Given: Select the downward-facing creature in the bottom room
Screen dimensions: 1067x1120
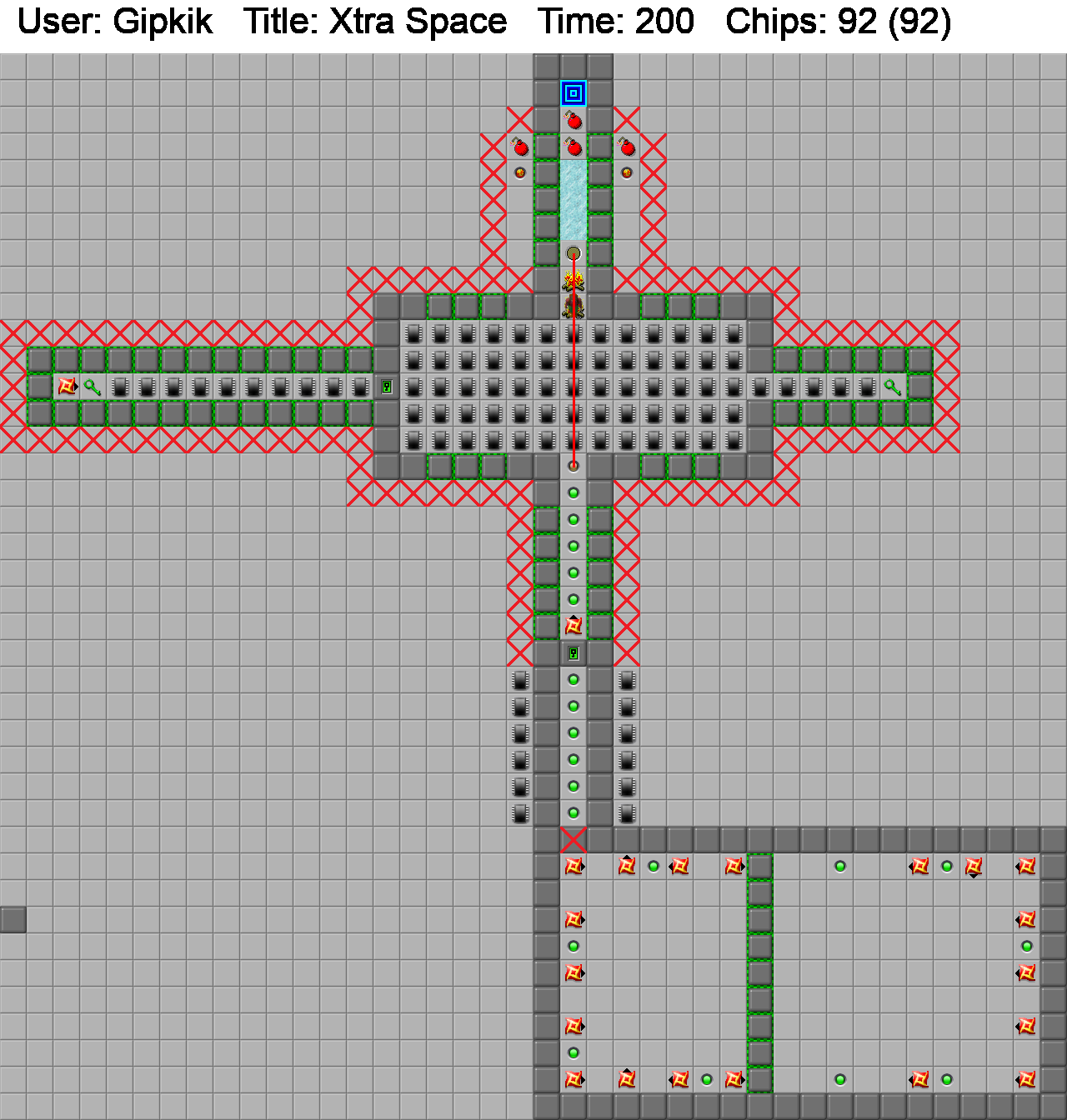Looking at the screenshot, I should pyautogui.click(x=973, y=867).
